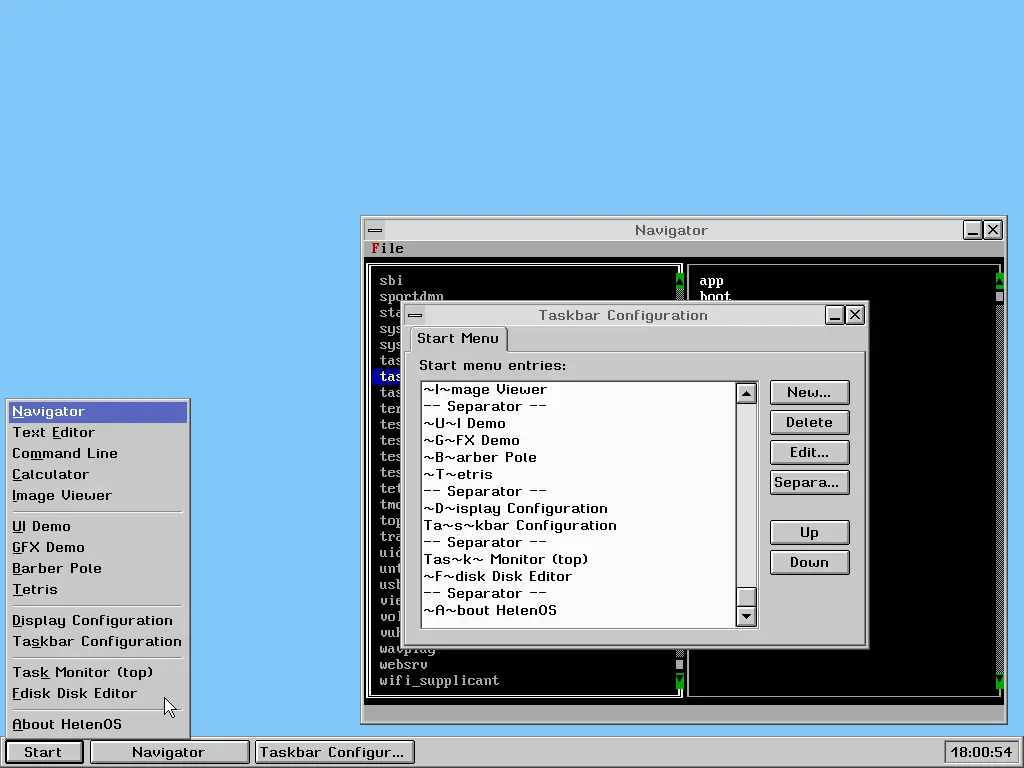Click the Start button on taskbar
The image size is (1024, 768).
click(x=43, y=752)
